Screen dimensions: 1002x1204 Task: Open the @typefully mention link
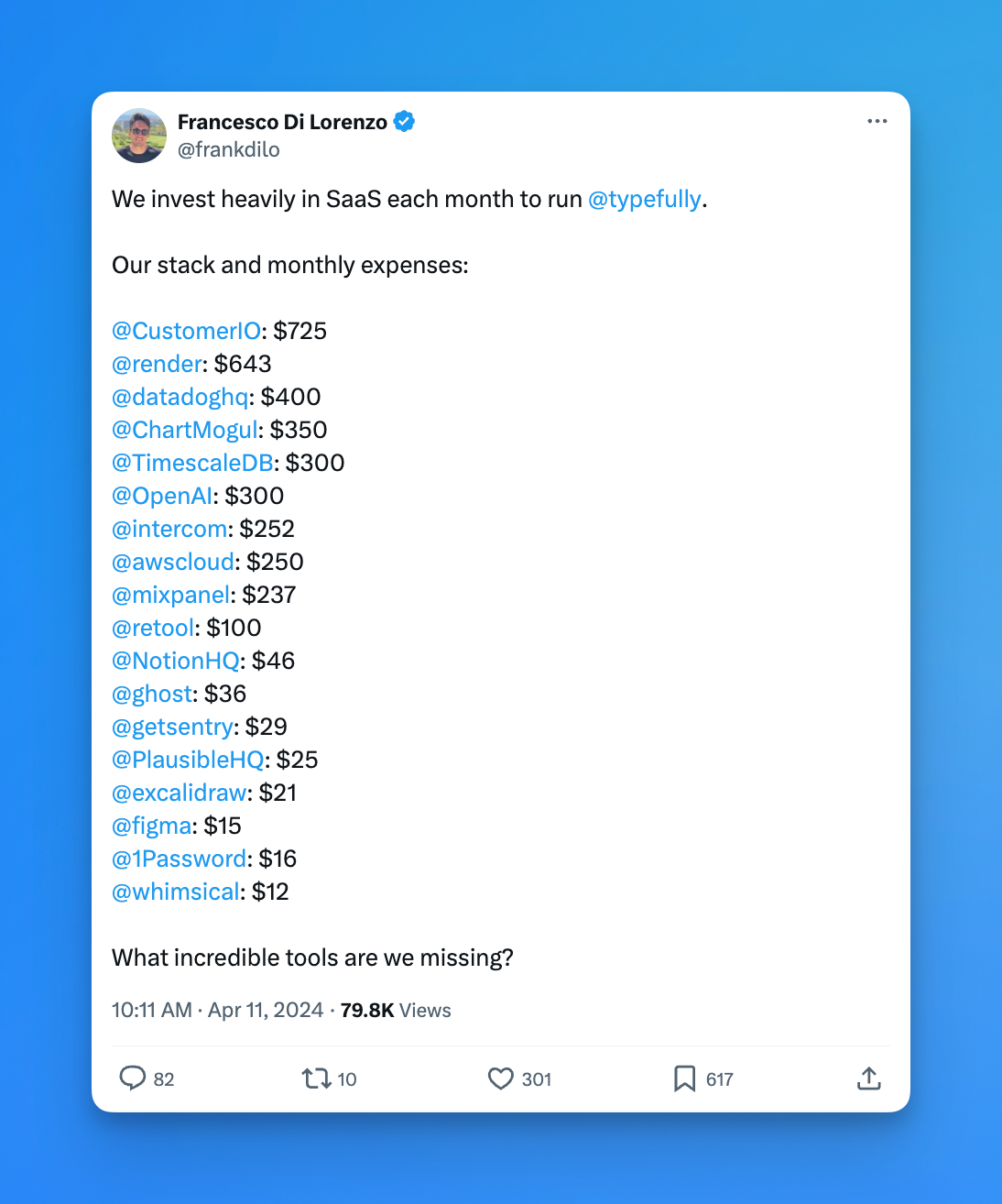coord(645,199)
